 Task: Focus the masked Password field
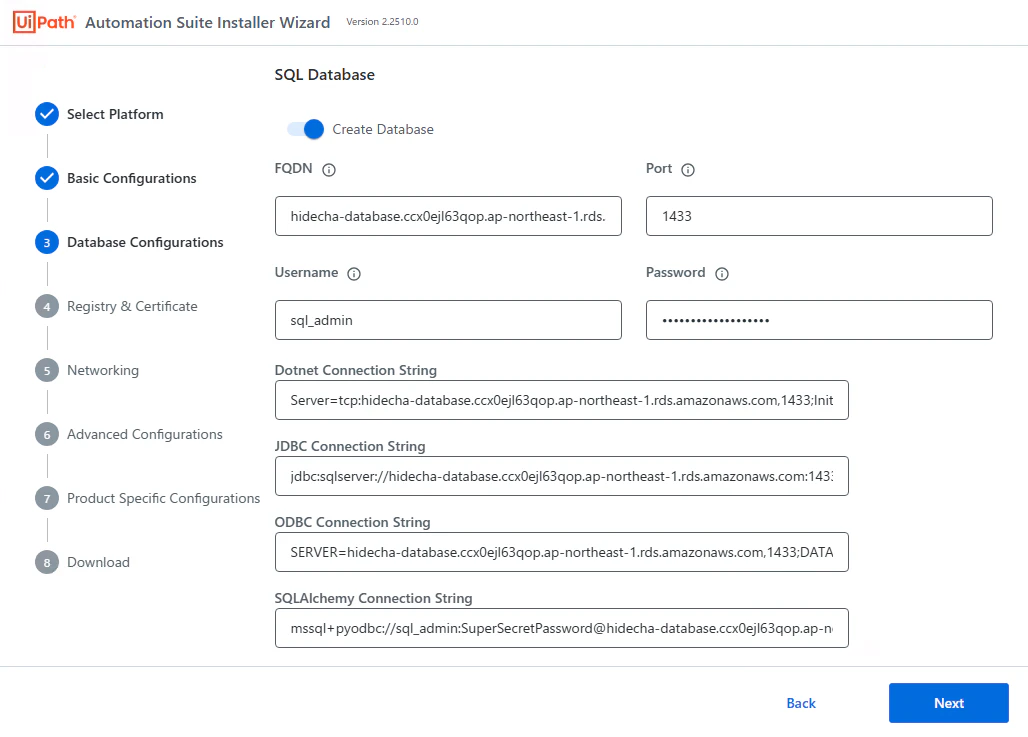819,320
